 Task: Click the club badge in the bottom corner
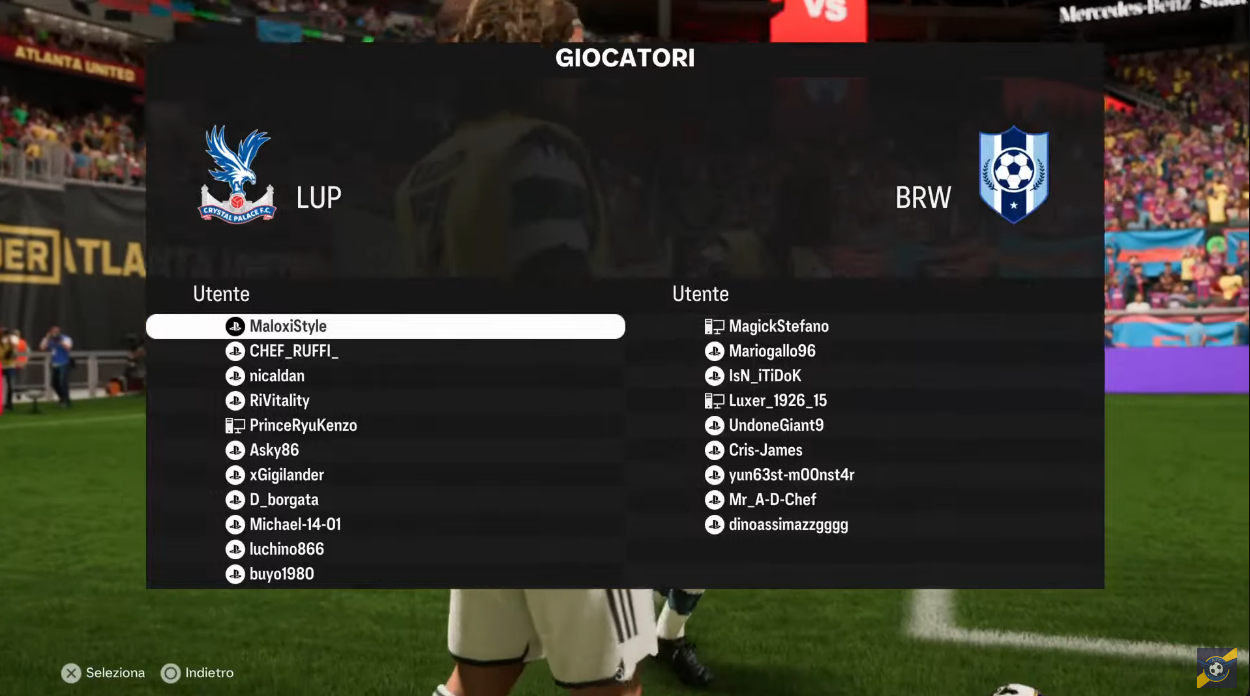coord(1217,668)
